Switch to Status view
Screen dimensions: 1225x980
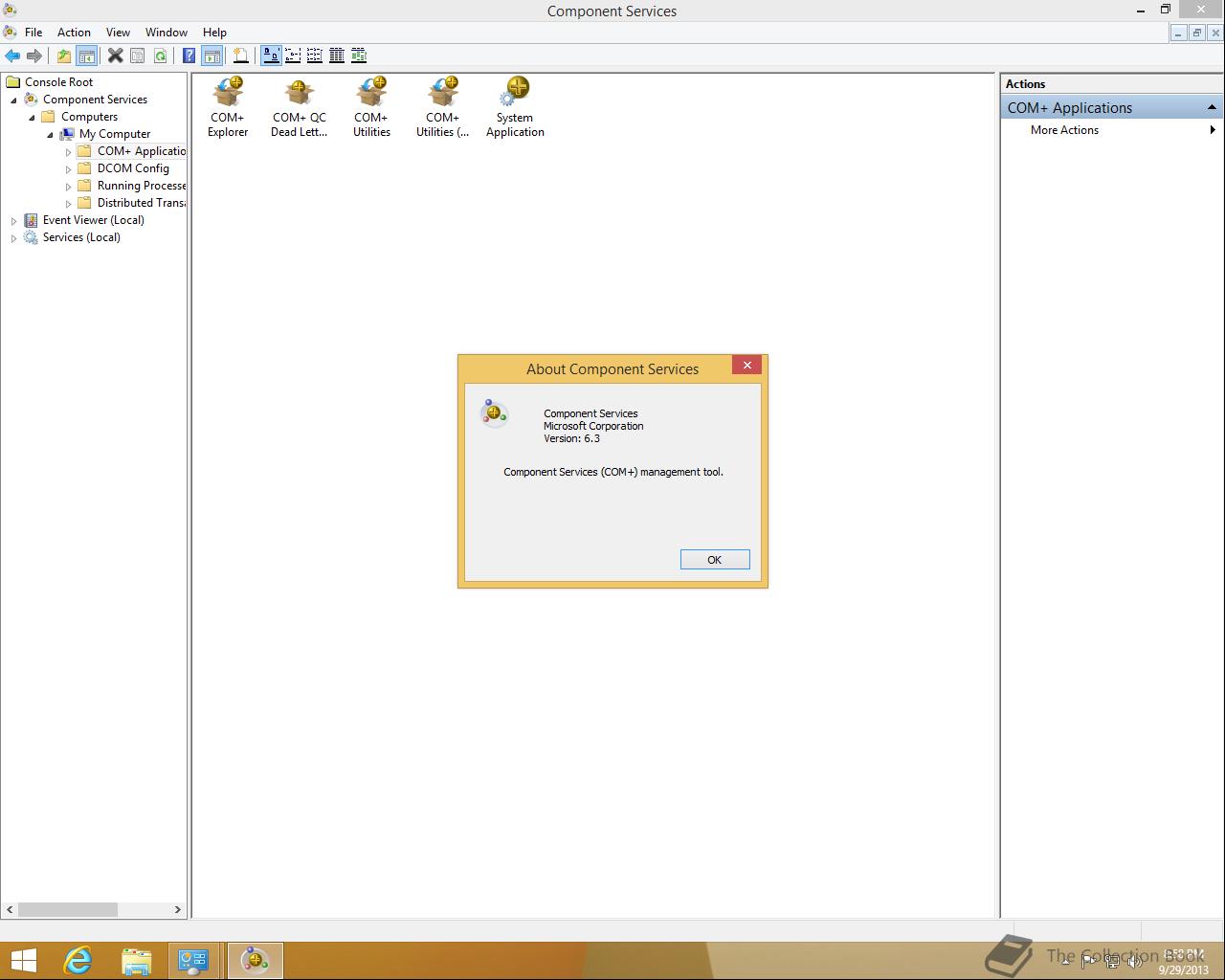tap(359, 56)
